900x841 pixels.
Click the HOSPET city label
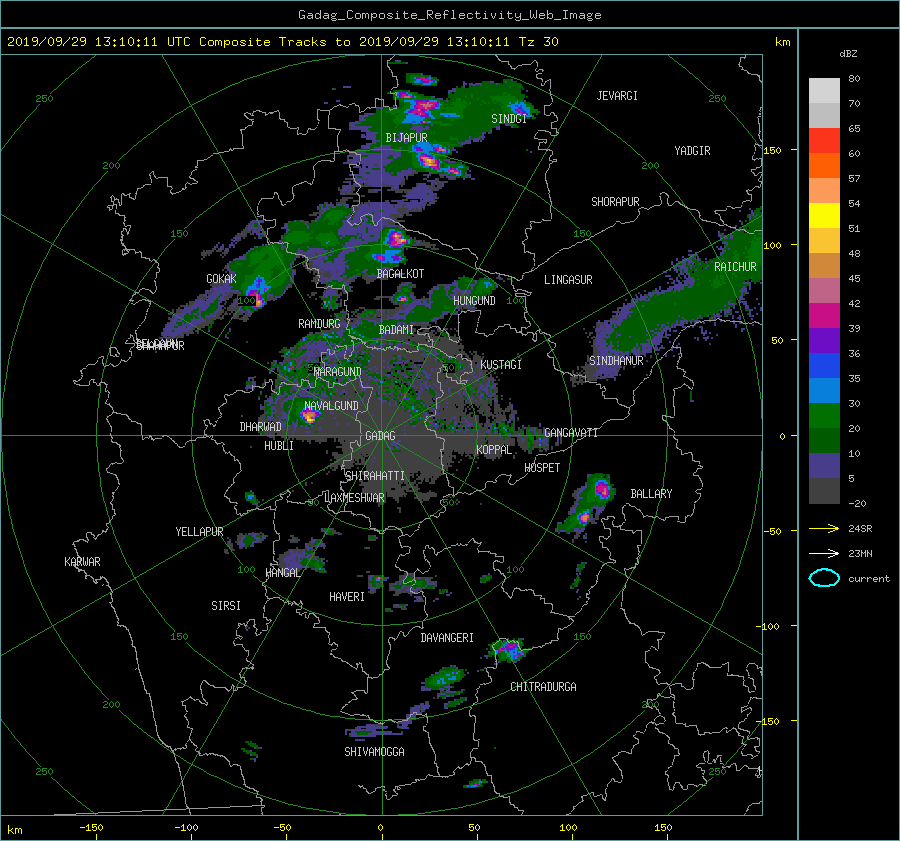(542, 468)
